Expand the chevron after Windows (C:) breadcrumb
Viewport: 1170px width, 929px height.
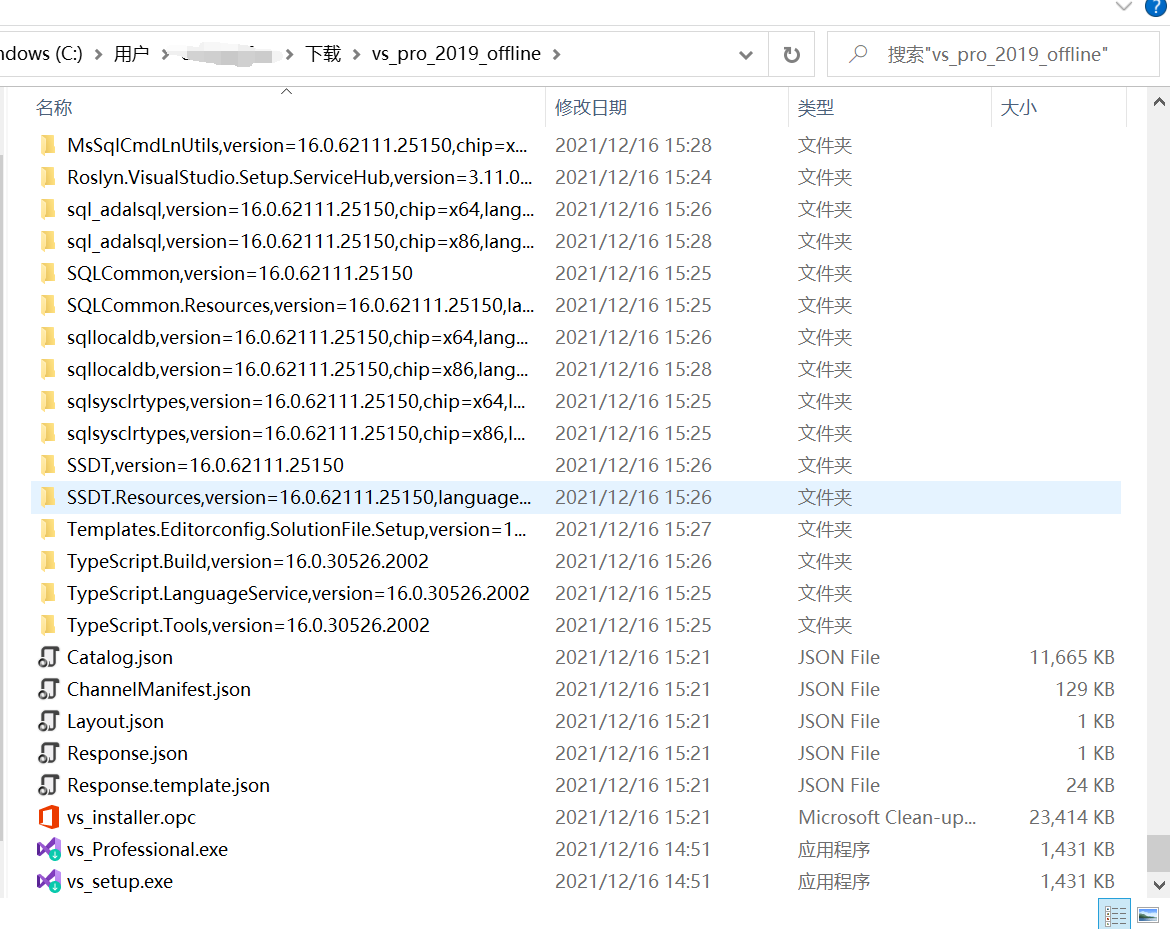pos(98,54)
